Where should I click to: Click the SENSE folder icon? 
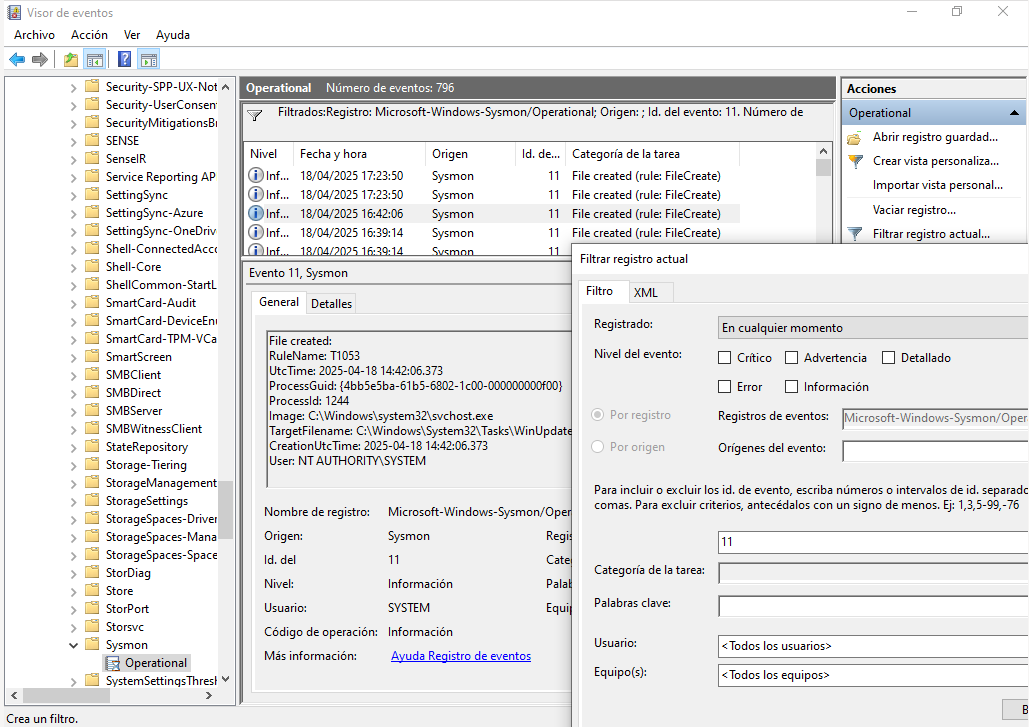click(x=93, y=140)
